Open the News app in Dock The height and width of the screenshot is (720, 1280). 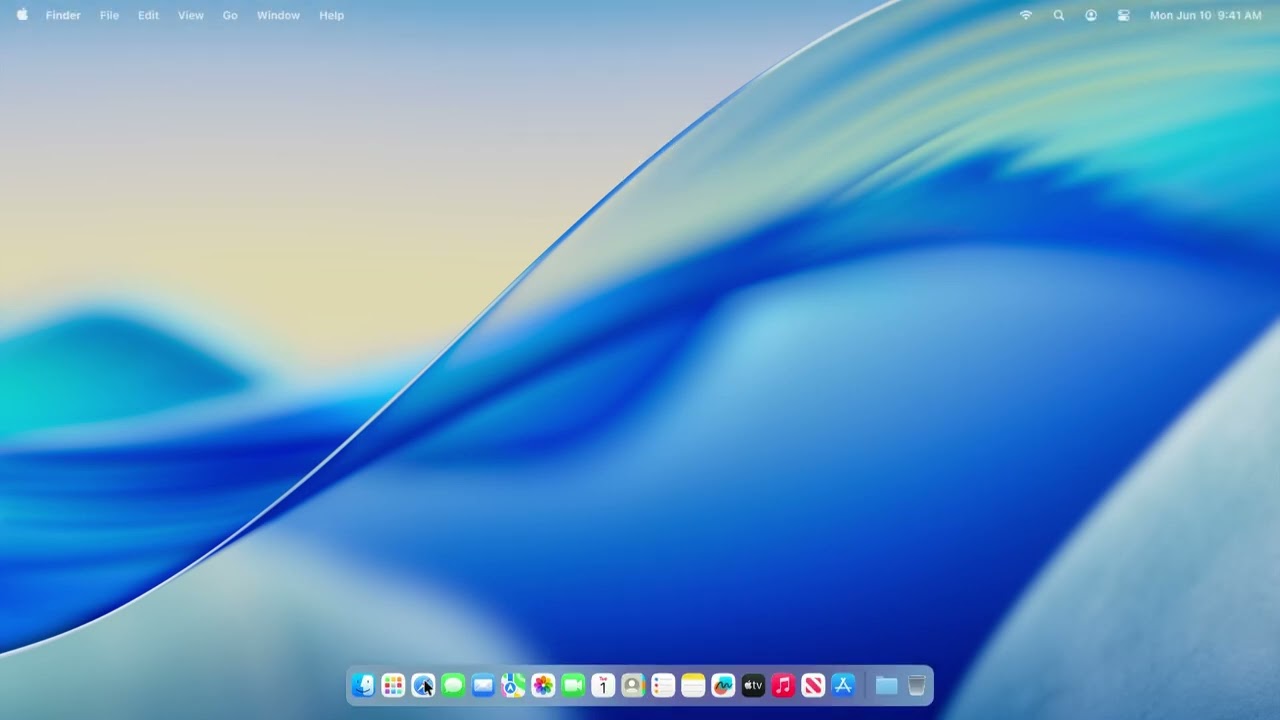(813, 685)
